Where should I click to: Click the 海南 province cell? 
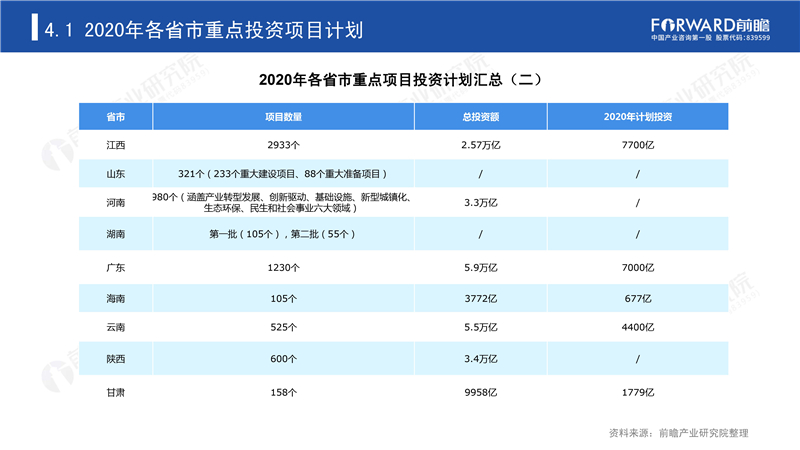pos(115,298)
